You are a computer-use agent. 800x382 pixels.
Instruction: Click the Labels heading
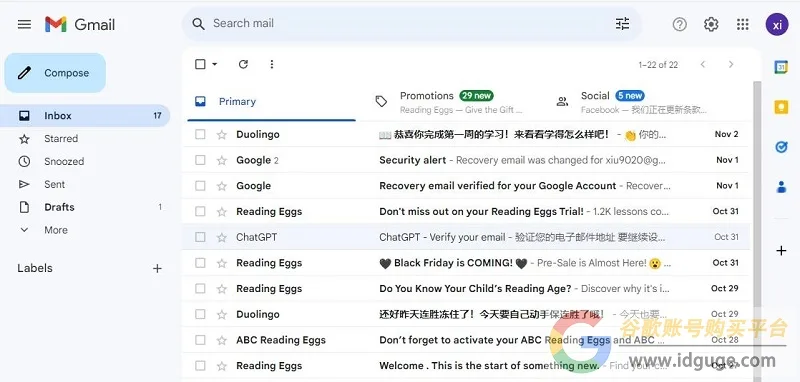pyautogui.click(x=35, y=268)
